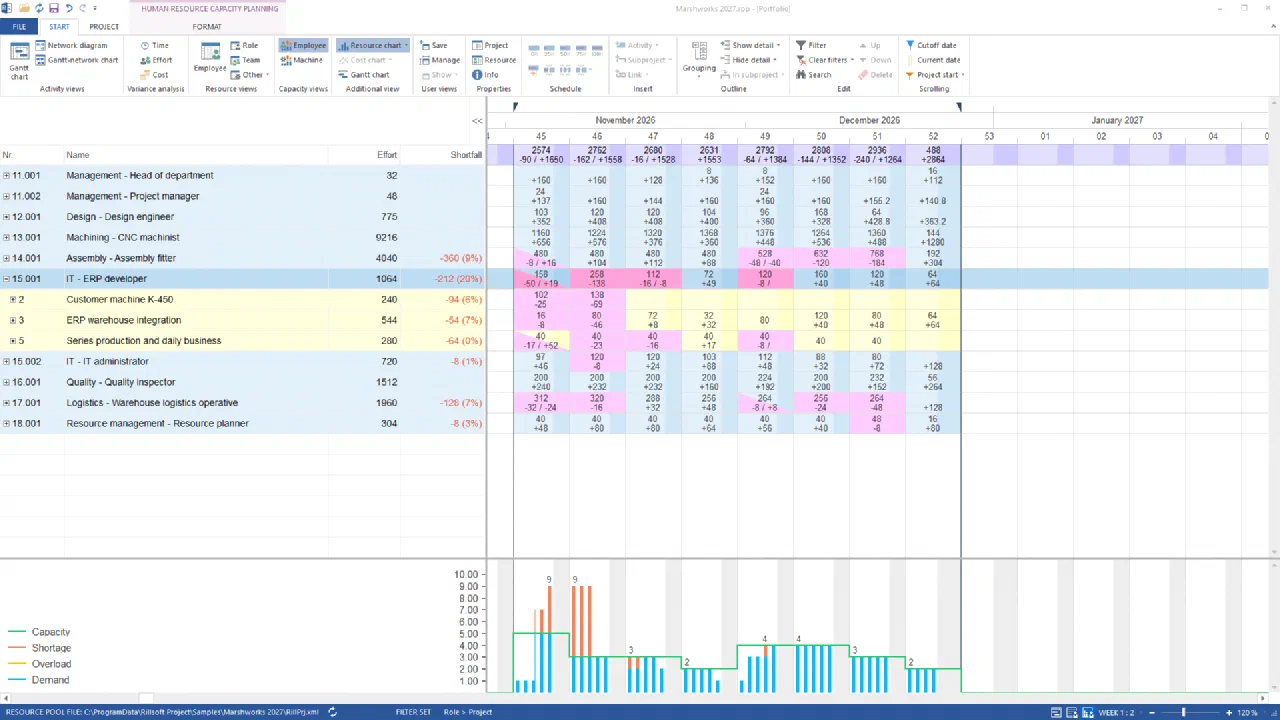1280x720 pixels.
Task: Open the Team resource view
Action: (245, 60)
